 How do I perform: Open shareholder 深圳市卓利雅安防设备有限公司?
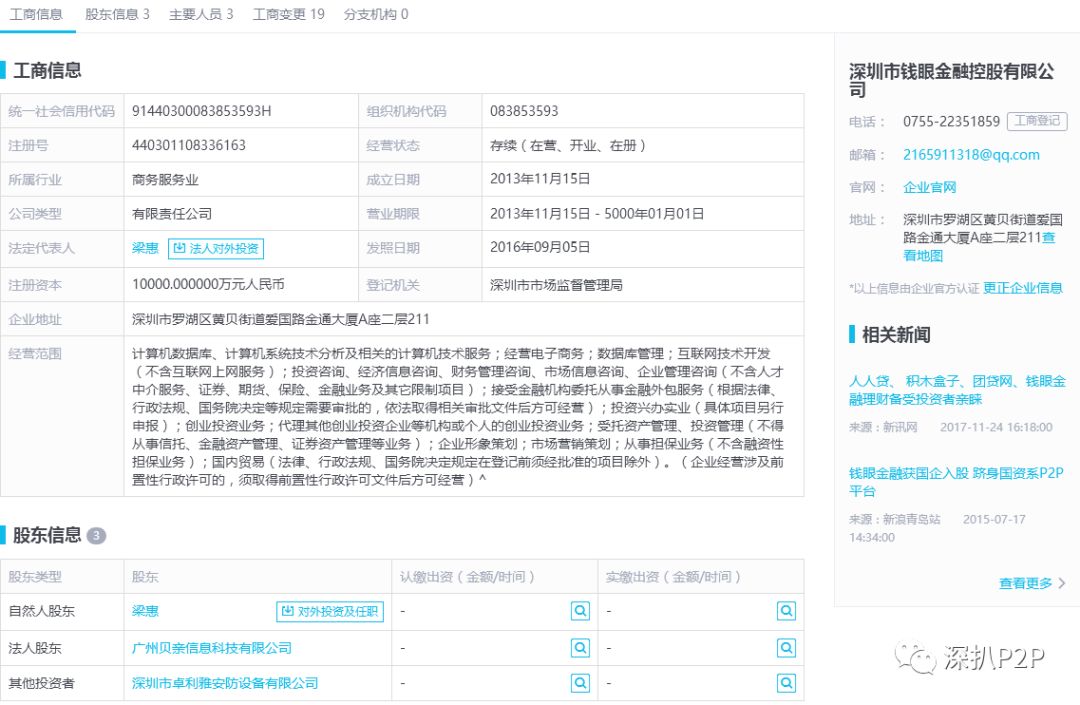[x=225, y=683]
